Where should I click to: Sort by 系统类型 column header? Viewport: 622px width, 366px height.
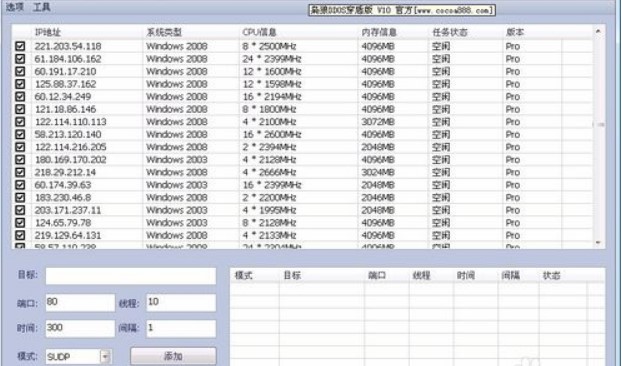pos(164,33)
